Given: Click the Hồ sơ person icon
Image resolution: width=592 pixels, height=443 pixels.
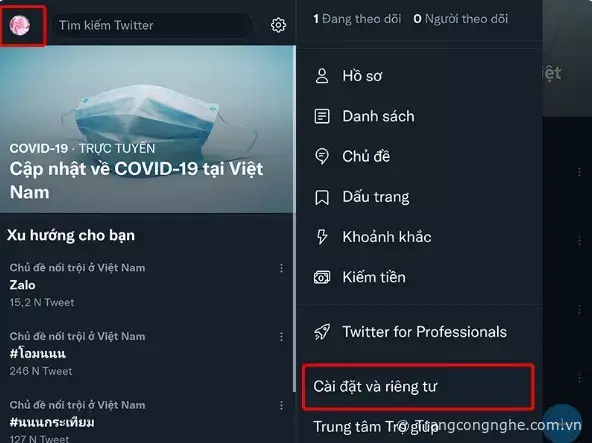Looking at the screenshot, I should 322,76.
